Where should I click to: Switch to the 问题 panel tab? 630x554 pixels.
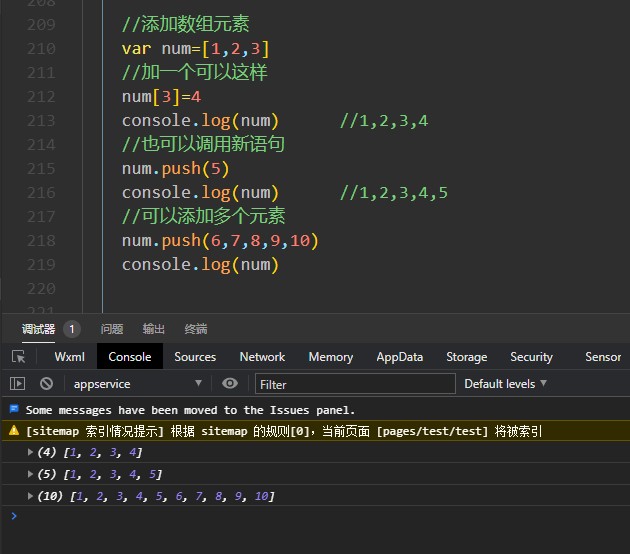coord(112,329)
